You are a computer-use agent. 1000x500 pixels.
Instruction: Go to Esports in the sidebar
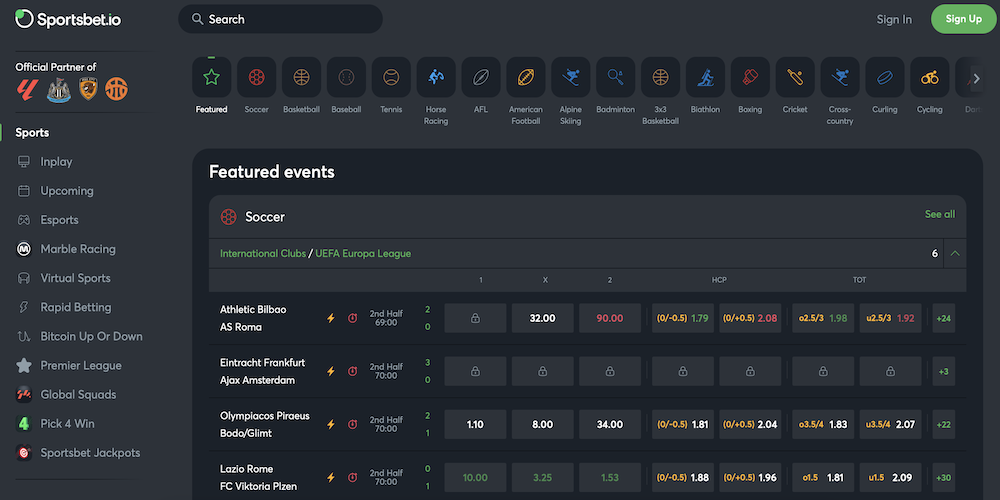point(59,220)
